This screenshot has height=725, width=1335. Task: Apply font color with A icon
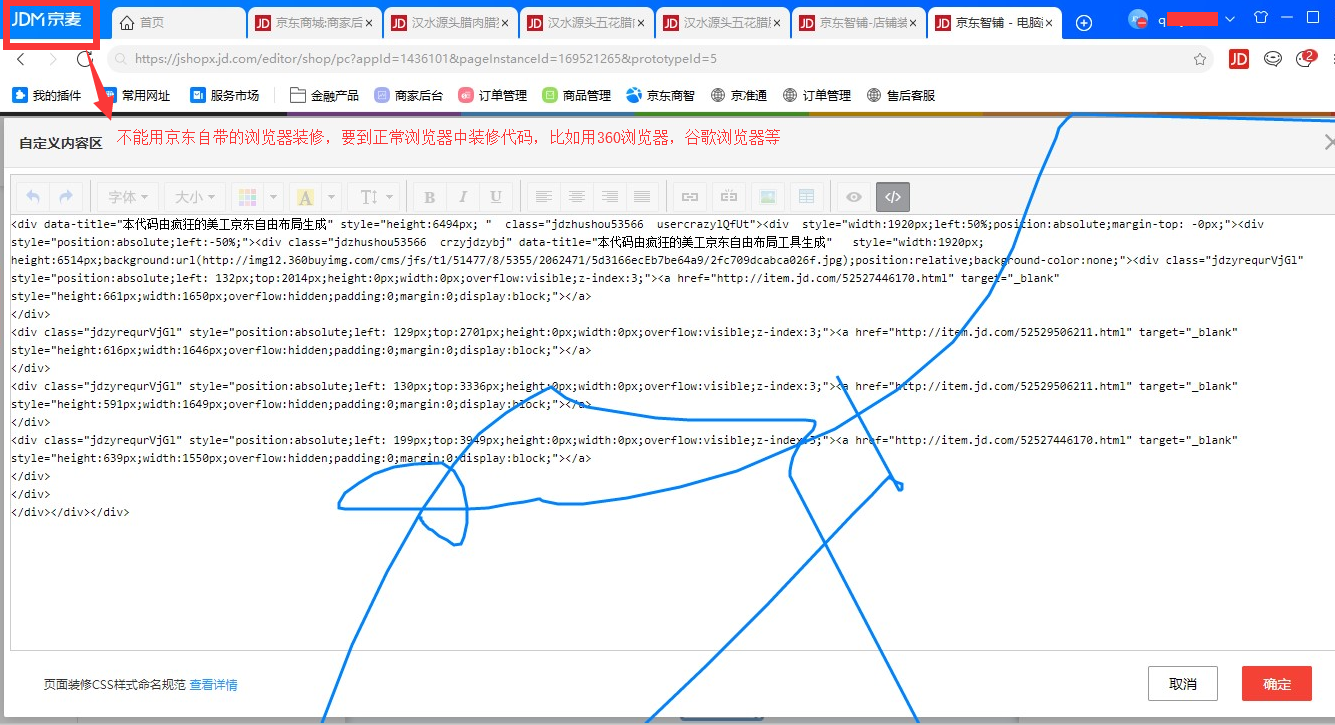(x=306, y=197)
